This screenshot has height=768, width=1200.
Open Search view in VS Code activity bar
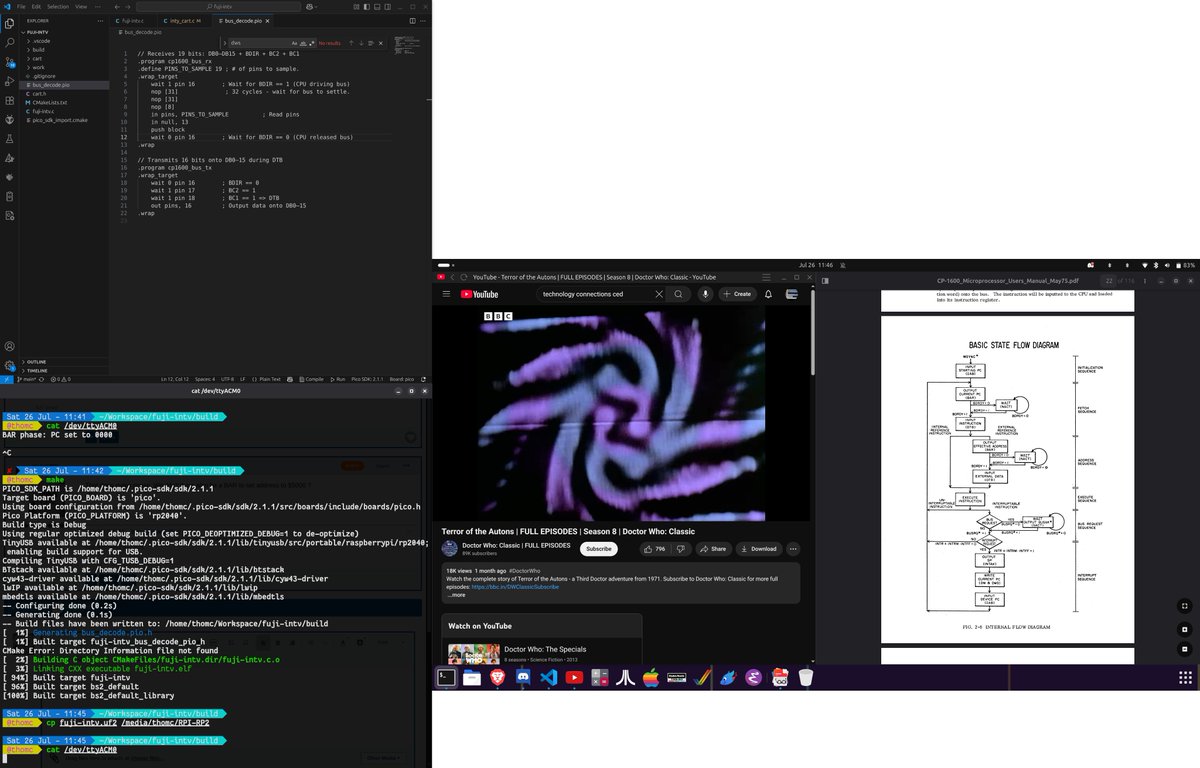click(x=10, y=42)
